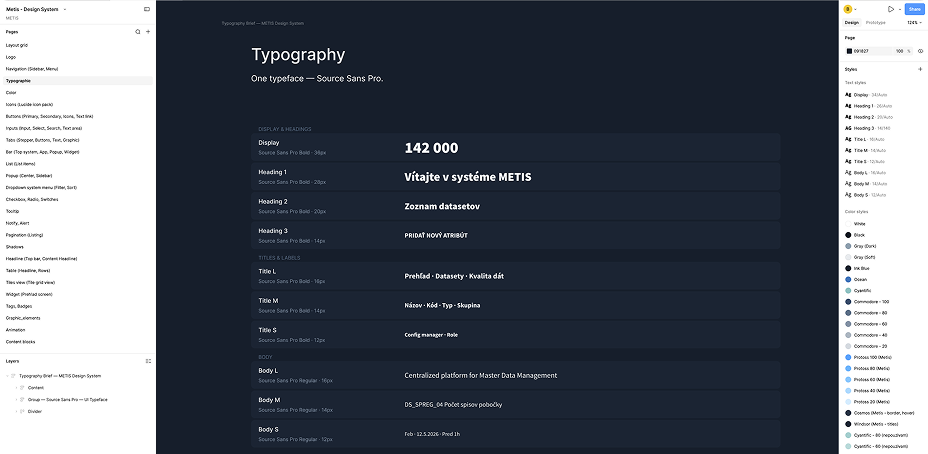
Task: Click 'Centralized platform for Master Data Management' text
Action: pos(481,375)
